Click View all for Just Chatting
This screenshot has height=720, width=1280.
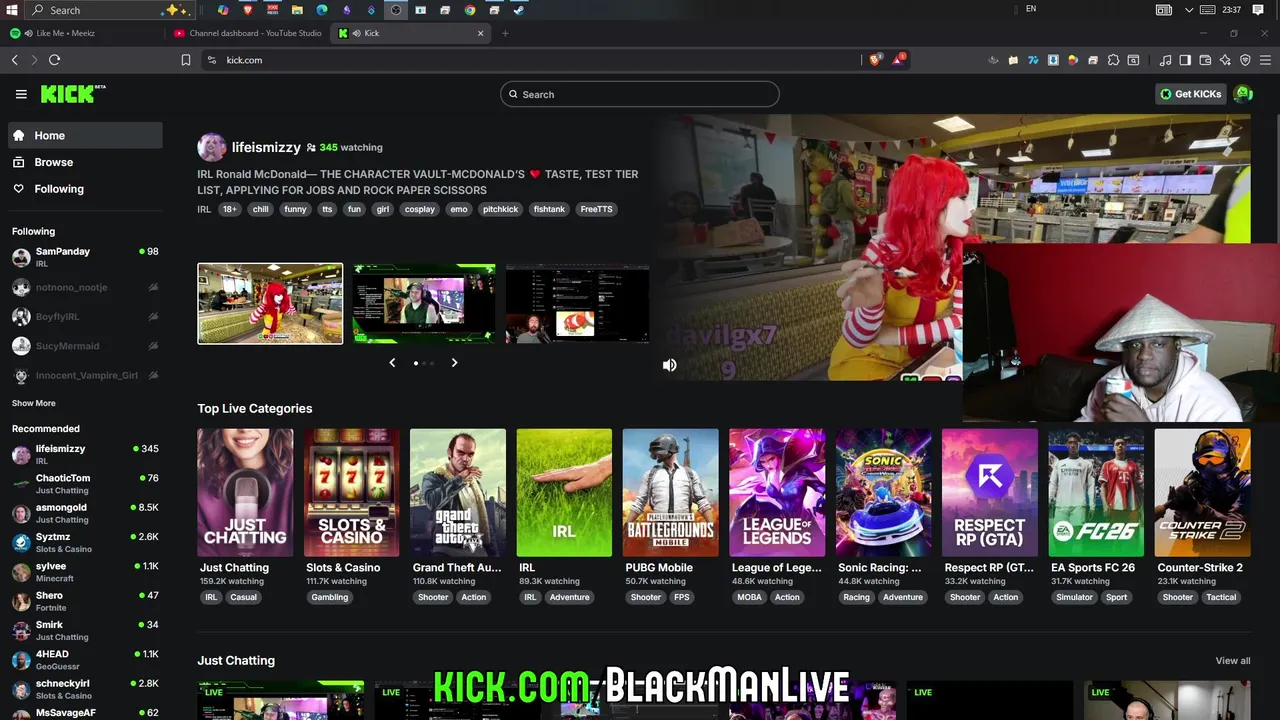tap(1232, 661)
